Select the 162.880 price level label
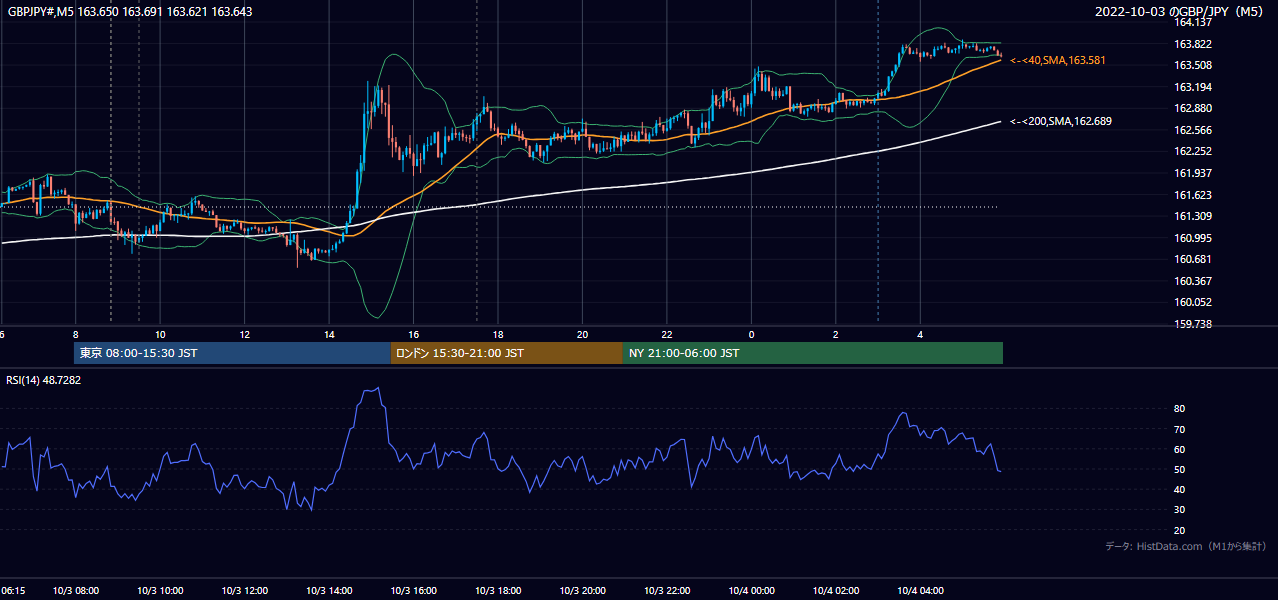Image resolution: width=1278 pixels, height=600 pixels. (1192, 108)
